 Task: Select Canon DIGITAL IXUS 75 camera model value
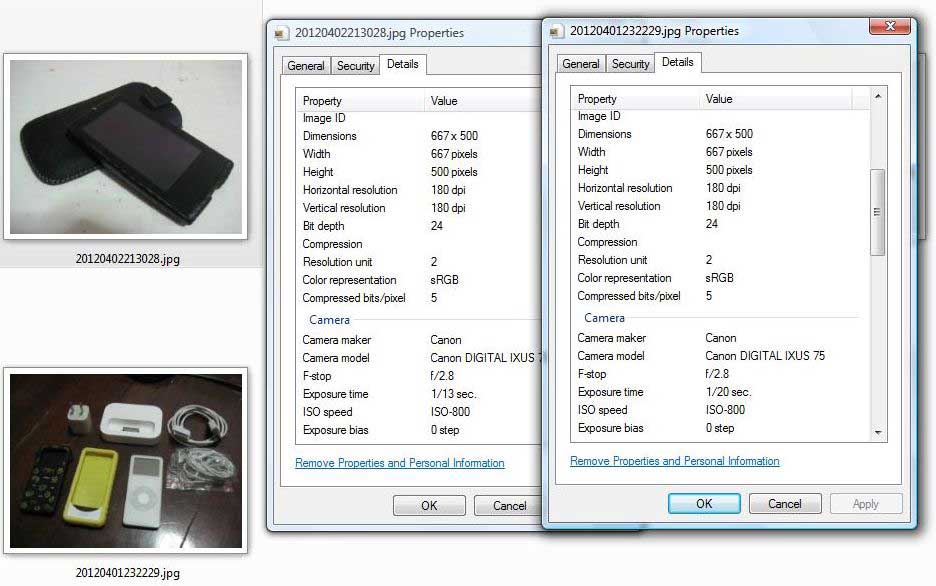[765, 356]
